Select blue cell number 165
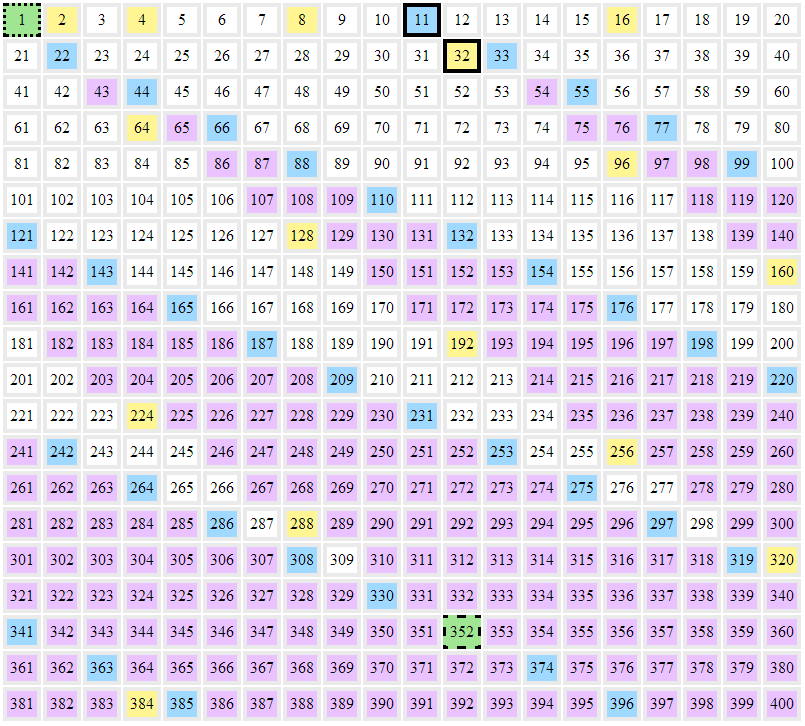 coord(182,308)
